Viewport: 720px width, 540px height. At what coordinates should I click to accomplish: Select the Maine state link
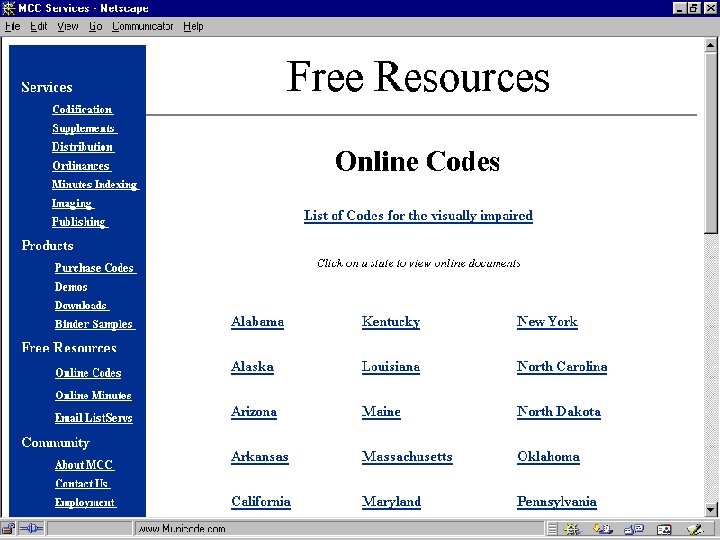[x=381, y=412]
